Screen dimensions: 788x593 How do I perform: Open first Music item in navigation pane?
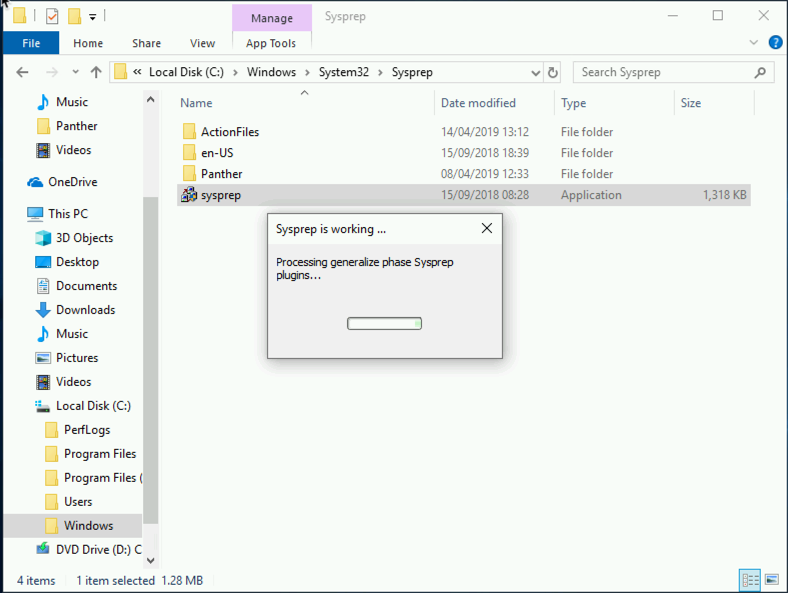(72, 102)
